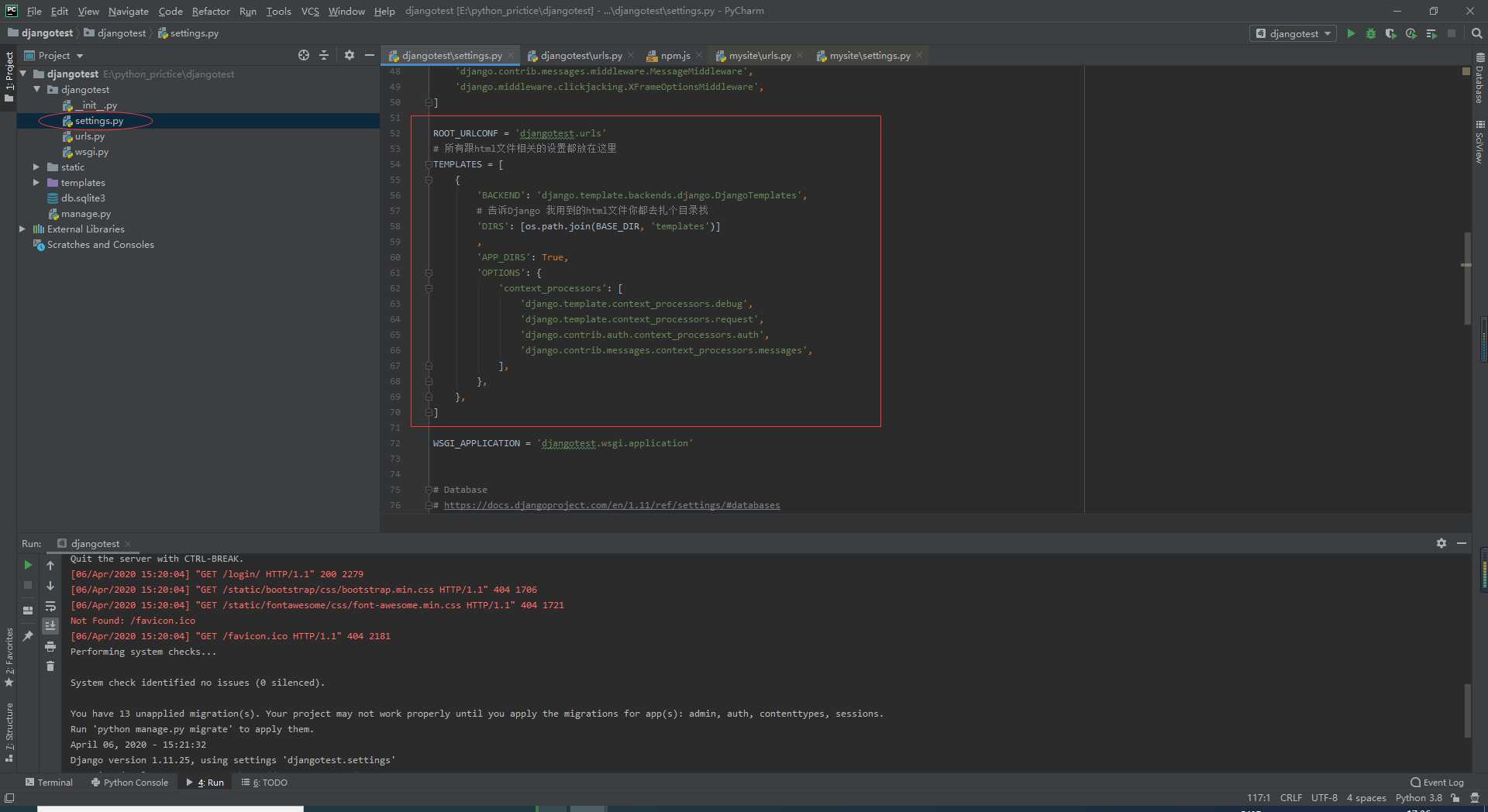
Task: Open Run panel settings gear
Action: coord(1441,543)
